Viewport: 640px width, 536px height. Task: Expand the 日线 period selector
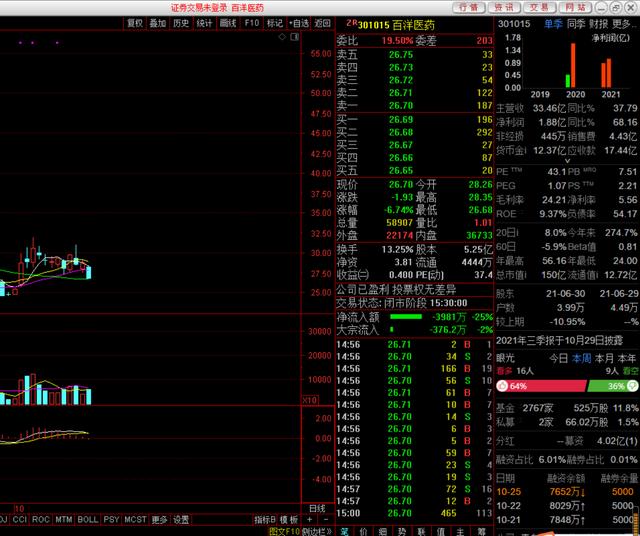[316, 508]
